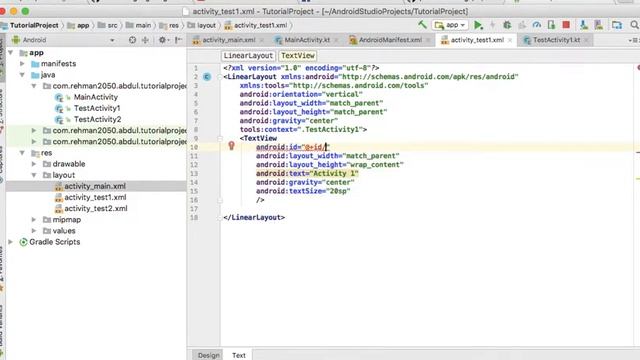Select activity_test1.xml in project tree
Image resolution: width=640 pixels, height=360 pixels.
(95, 197)
